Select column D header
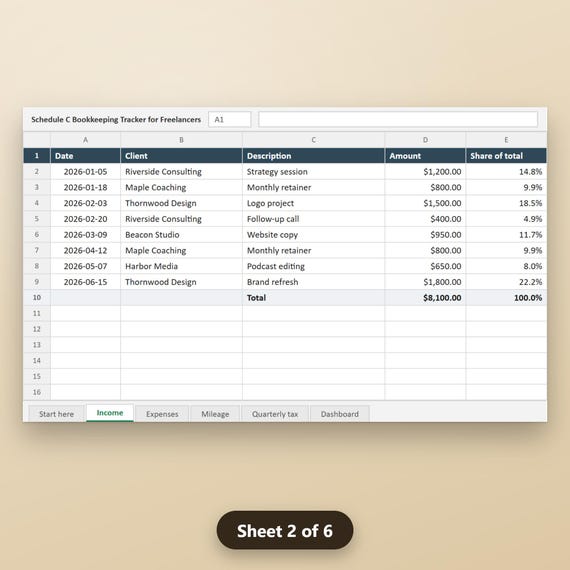570x570 pixels. 425,140
